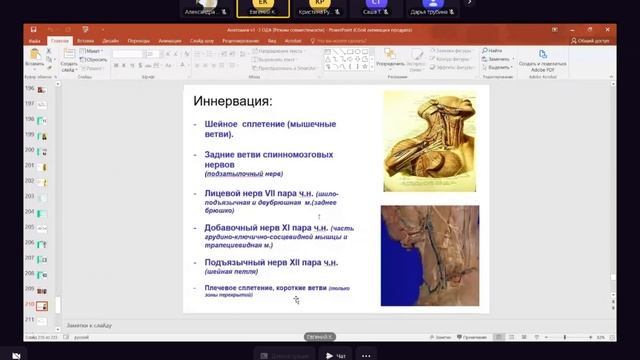Open the font size combo box

coord(153,54)
